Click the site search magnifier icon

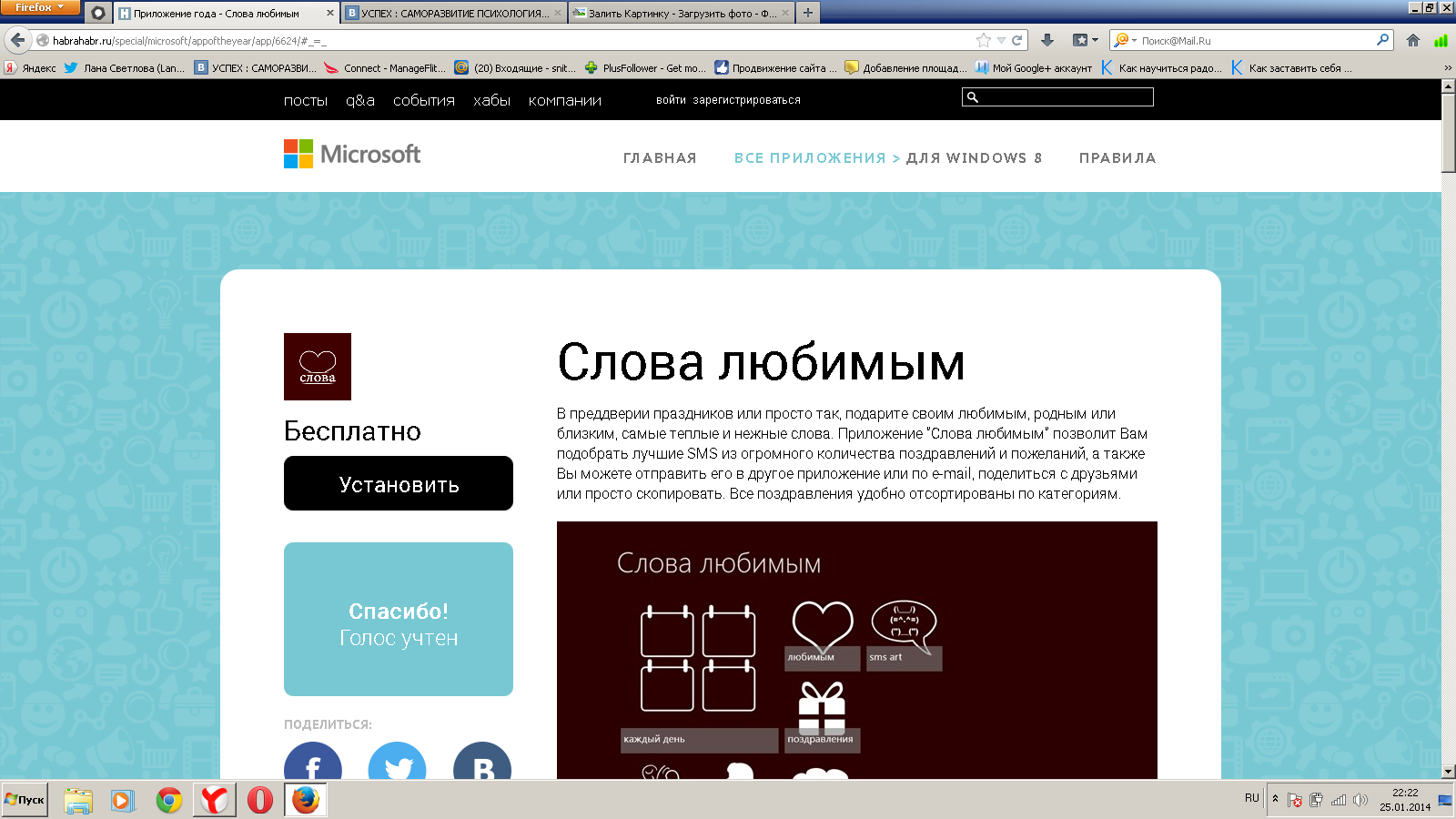(x=973, y=97)
